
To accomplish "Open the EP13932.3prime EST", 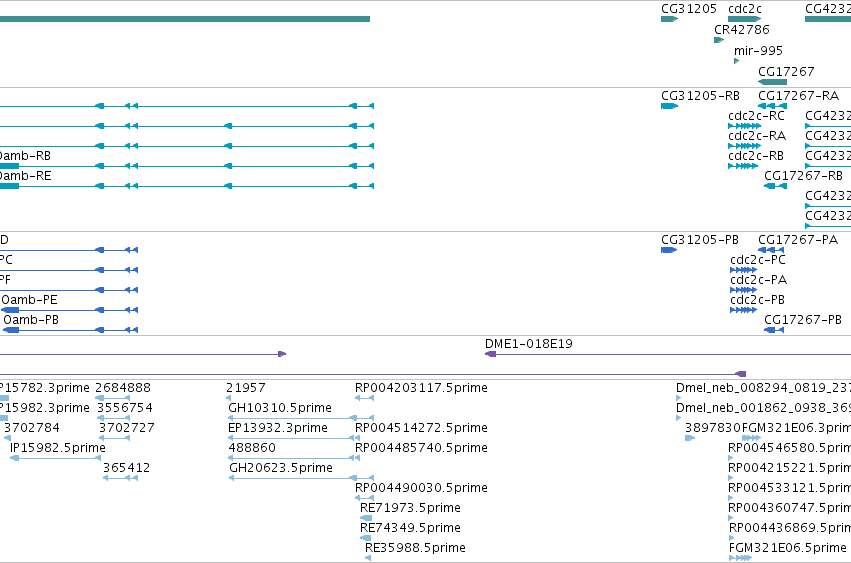I will point(293,438).
